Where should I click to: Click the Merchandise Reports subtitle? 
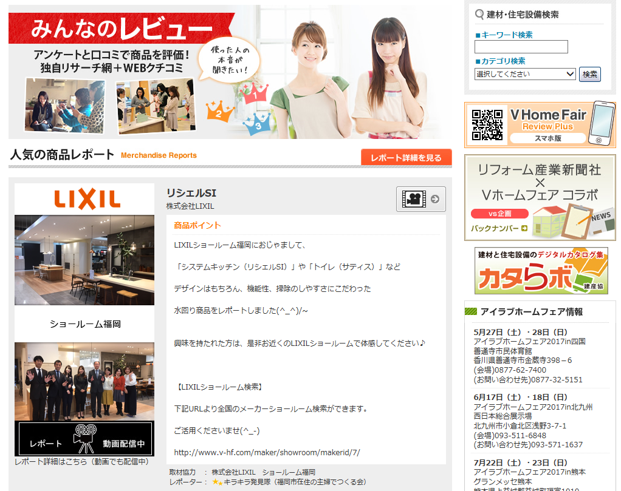click(158, 155)
